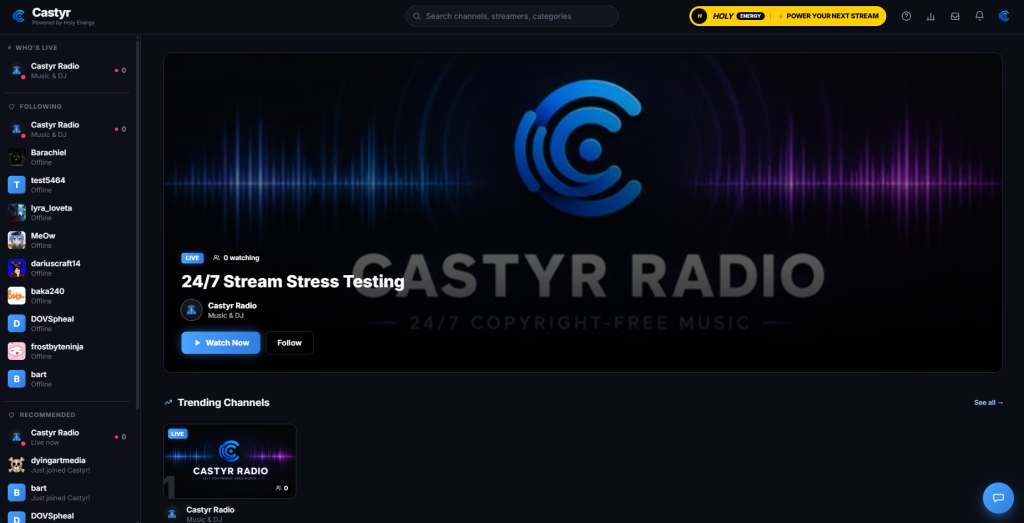Follow Castyr Radio from hero banner
The height and width of the screenshot is (523, 1024).
click(289, 343)
